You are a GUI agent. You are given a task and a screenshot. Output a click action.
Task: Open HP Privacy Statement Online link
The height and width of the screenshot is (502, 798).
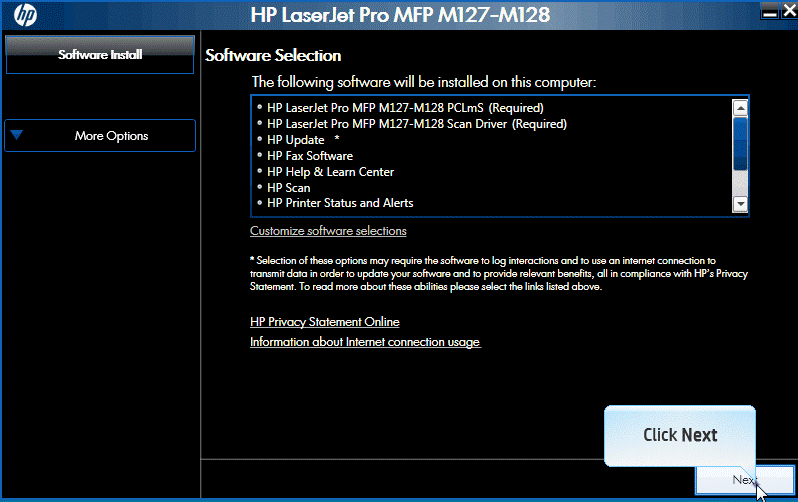[x=325, y=322]
